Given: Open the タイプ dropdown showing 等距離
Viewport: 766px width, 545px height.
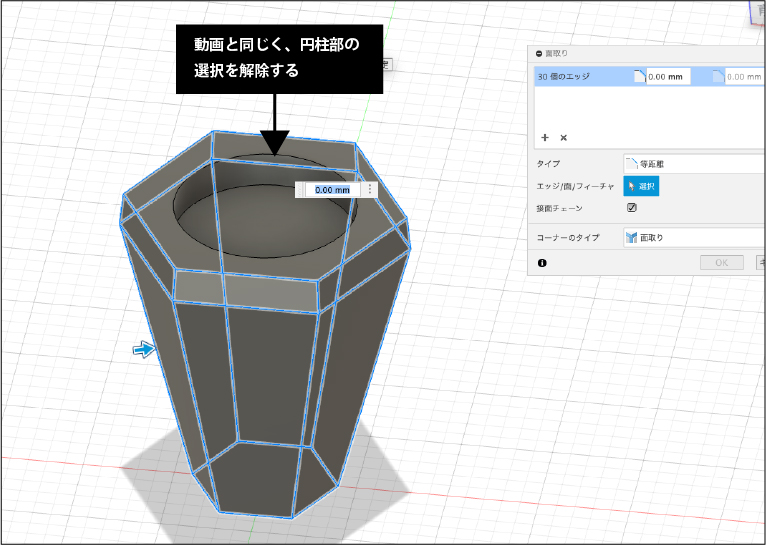Looking at the screenshot, I should pyautogui.click(x=692, y=163).
